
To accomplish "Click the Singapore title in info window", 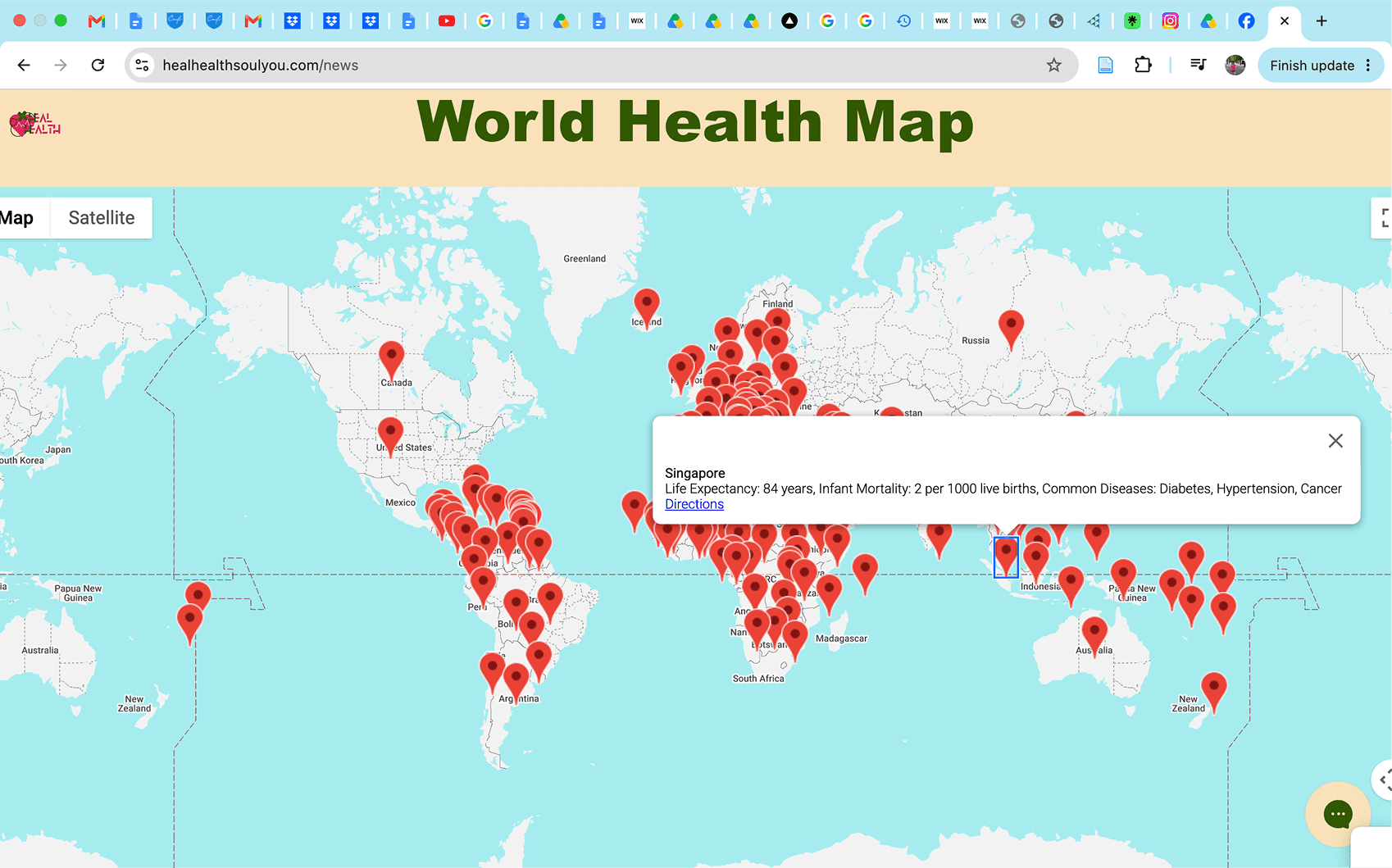I will [x=695, y=473].
